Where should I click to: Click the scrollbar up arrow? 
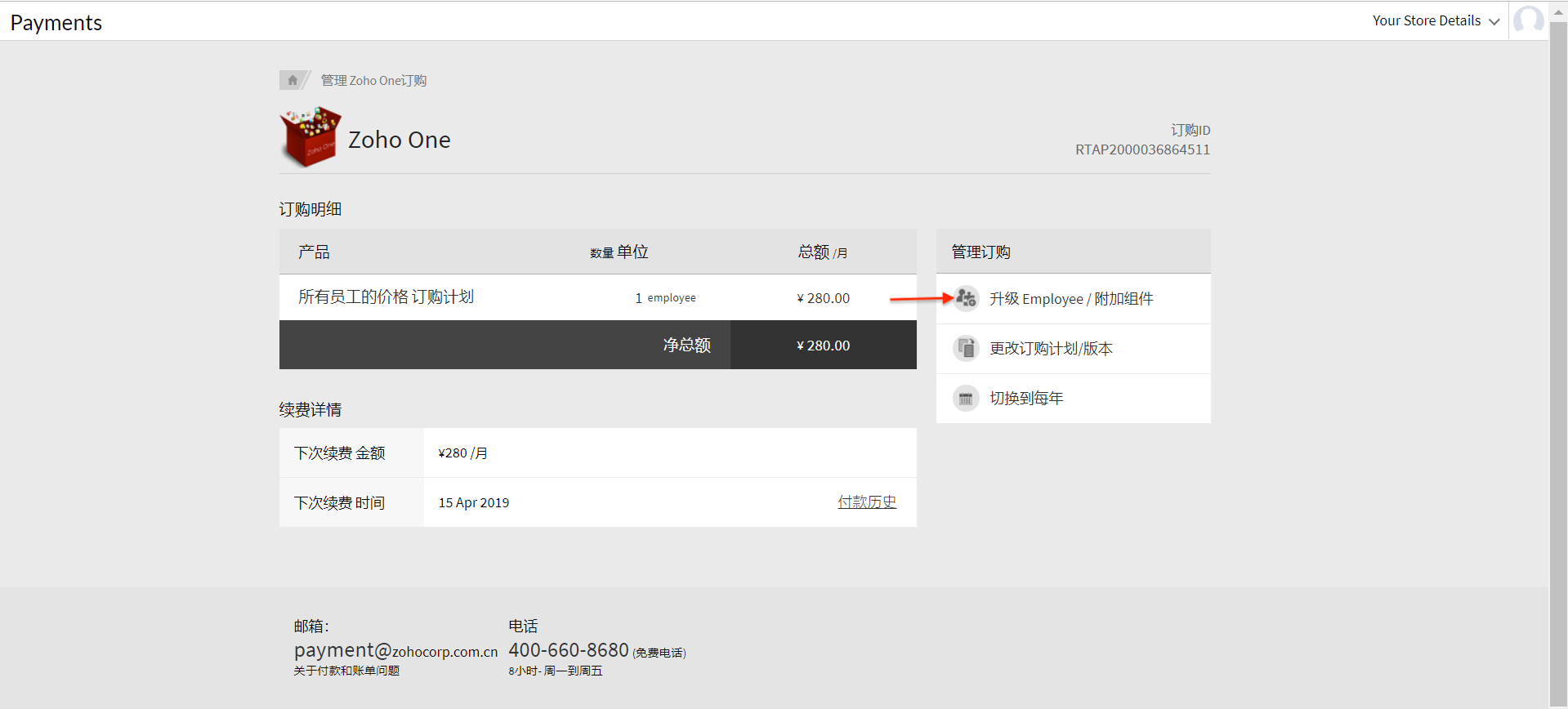[1558, 11]
